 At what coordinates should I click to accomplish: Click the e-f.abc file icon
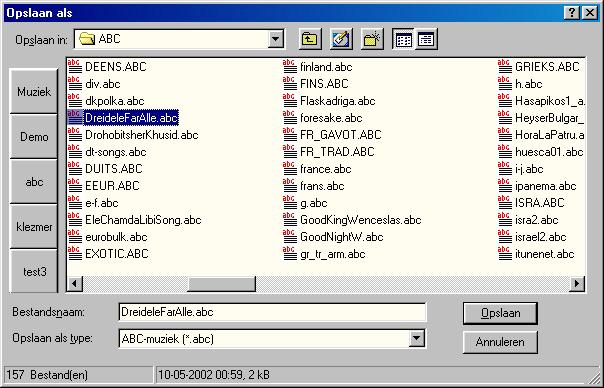coord(75,203)
